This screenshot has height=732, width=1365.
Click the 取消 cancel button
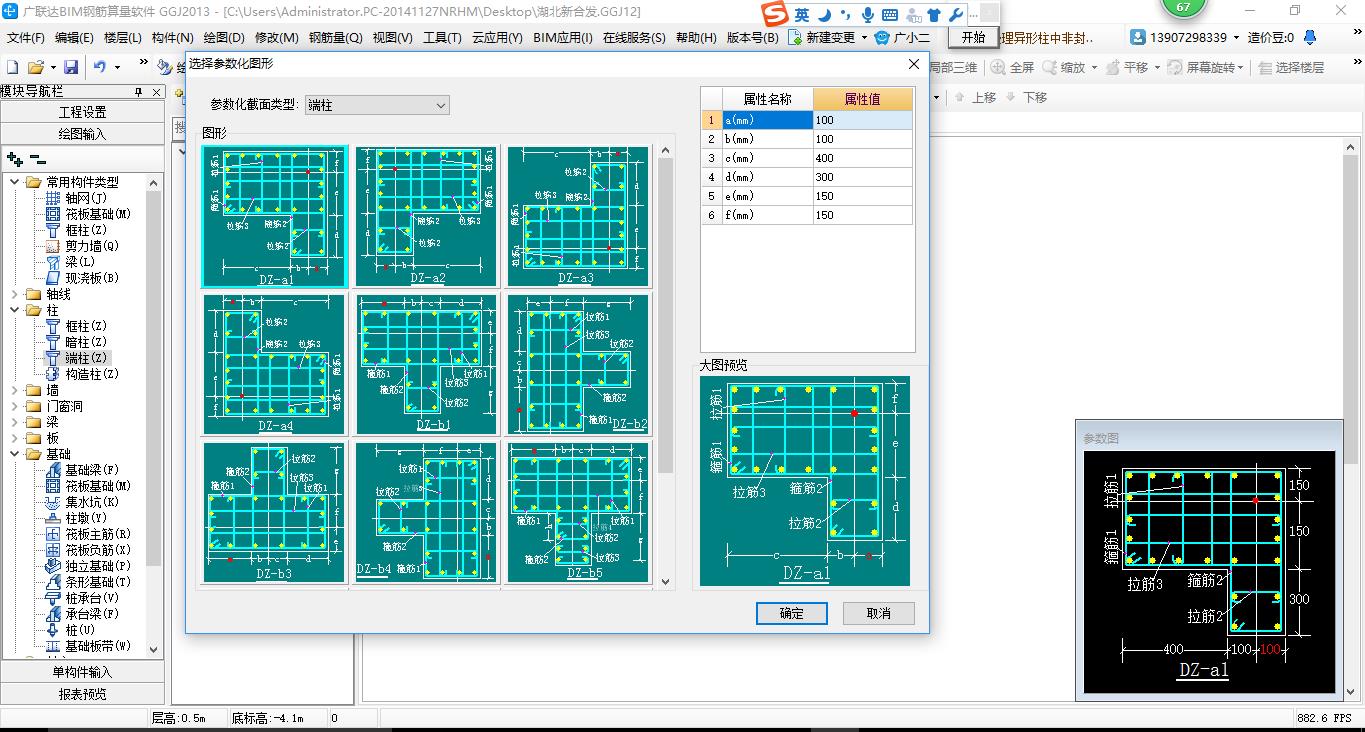(x=879, y=613)
